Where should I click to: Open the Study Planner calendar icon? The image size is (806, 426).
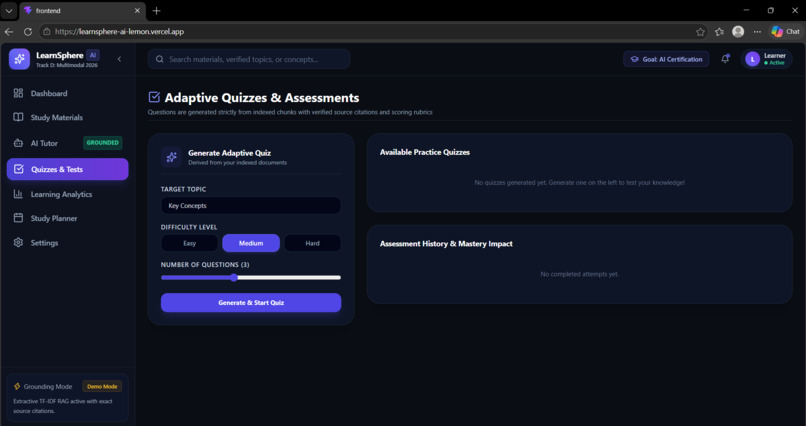(x=19, y=218)
